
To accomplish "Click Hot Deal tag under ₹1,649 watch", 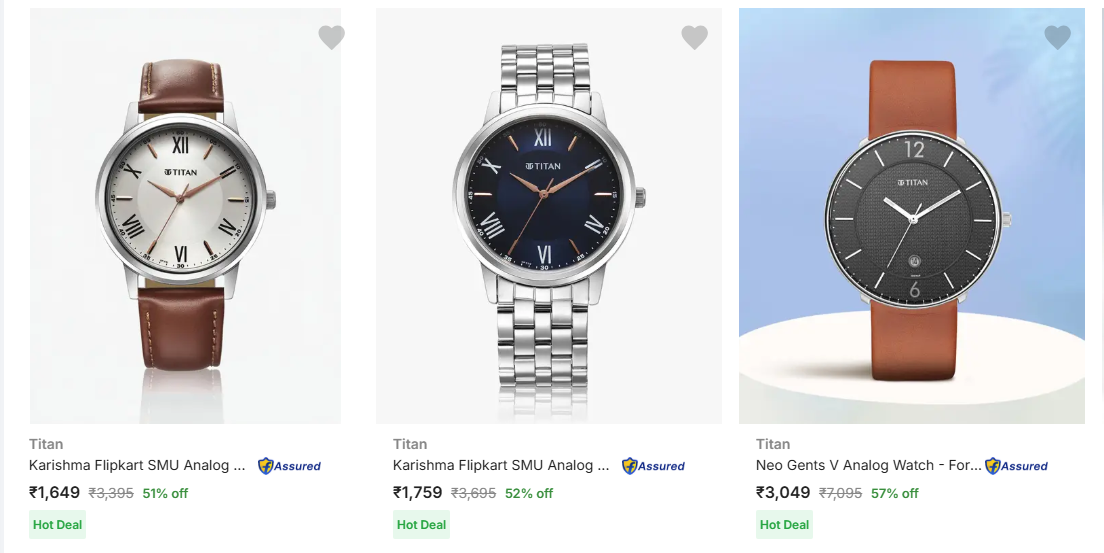I will tap(58, 524).
